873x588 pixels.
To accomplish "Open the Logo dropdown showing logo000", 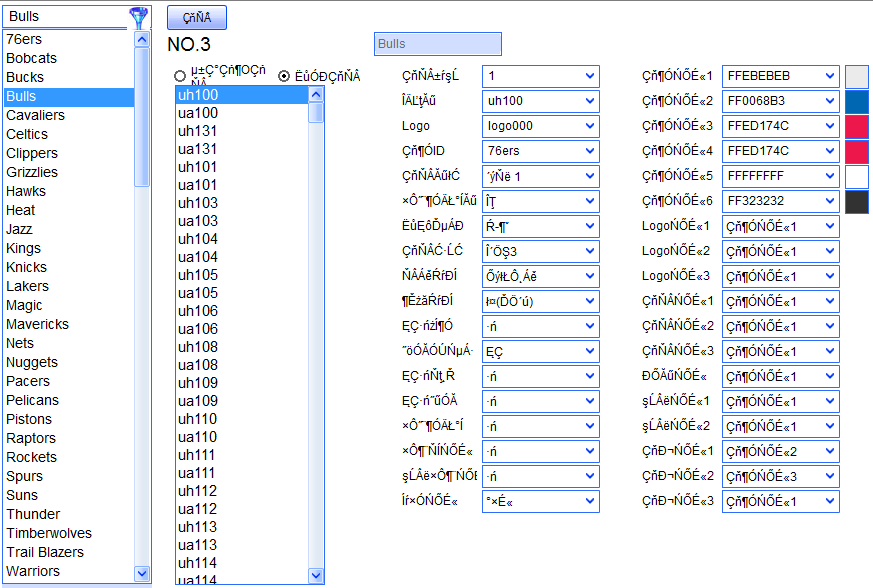I will 541,126.
